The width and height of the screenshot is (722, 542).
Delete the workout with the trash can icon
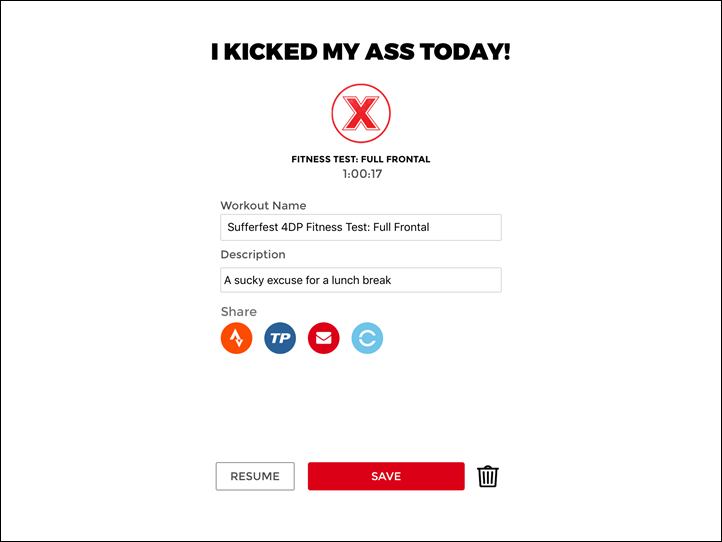pyautogui.click(x=488, y=476)
